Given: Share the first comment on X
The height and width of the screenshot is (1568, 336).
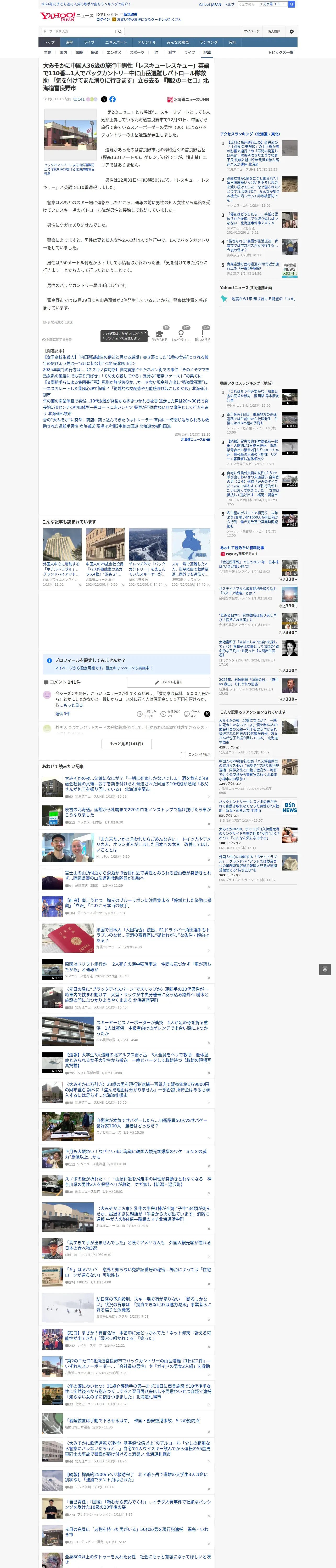Looking at the screenshot, I should coord(207,714).
